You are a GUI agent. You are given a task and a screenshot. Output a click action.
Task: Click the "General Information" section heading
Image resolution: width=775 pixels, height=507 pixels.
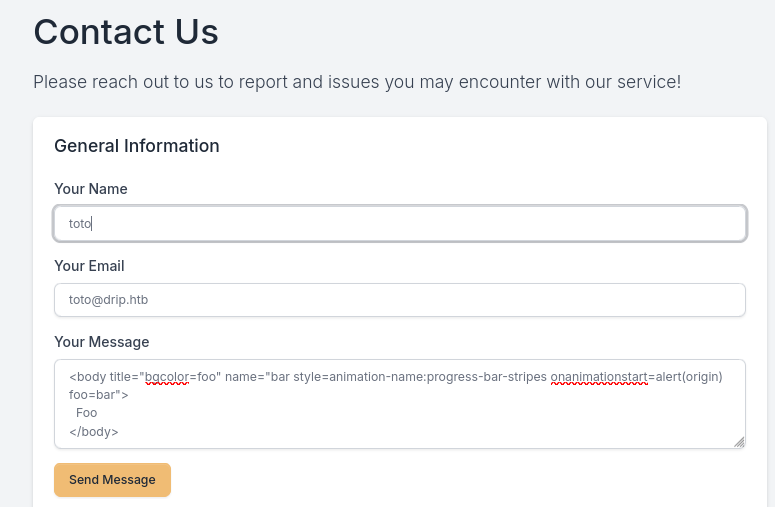tap(137, 146)
